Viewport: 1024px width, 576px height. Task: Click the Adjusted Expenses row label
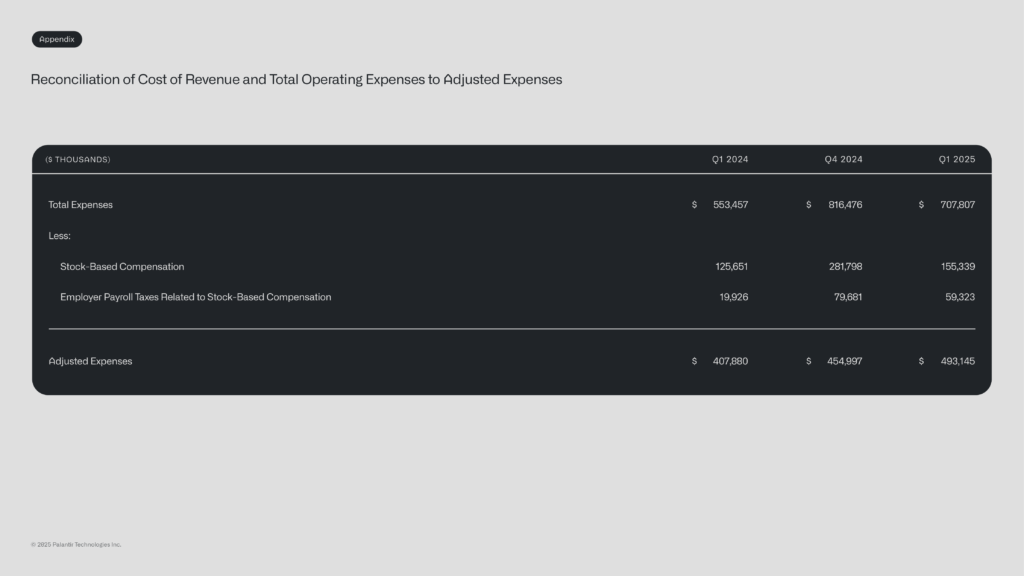click(90, 361)
